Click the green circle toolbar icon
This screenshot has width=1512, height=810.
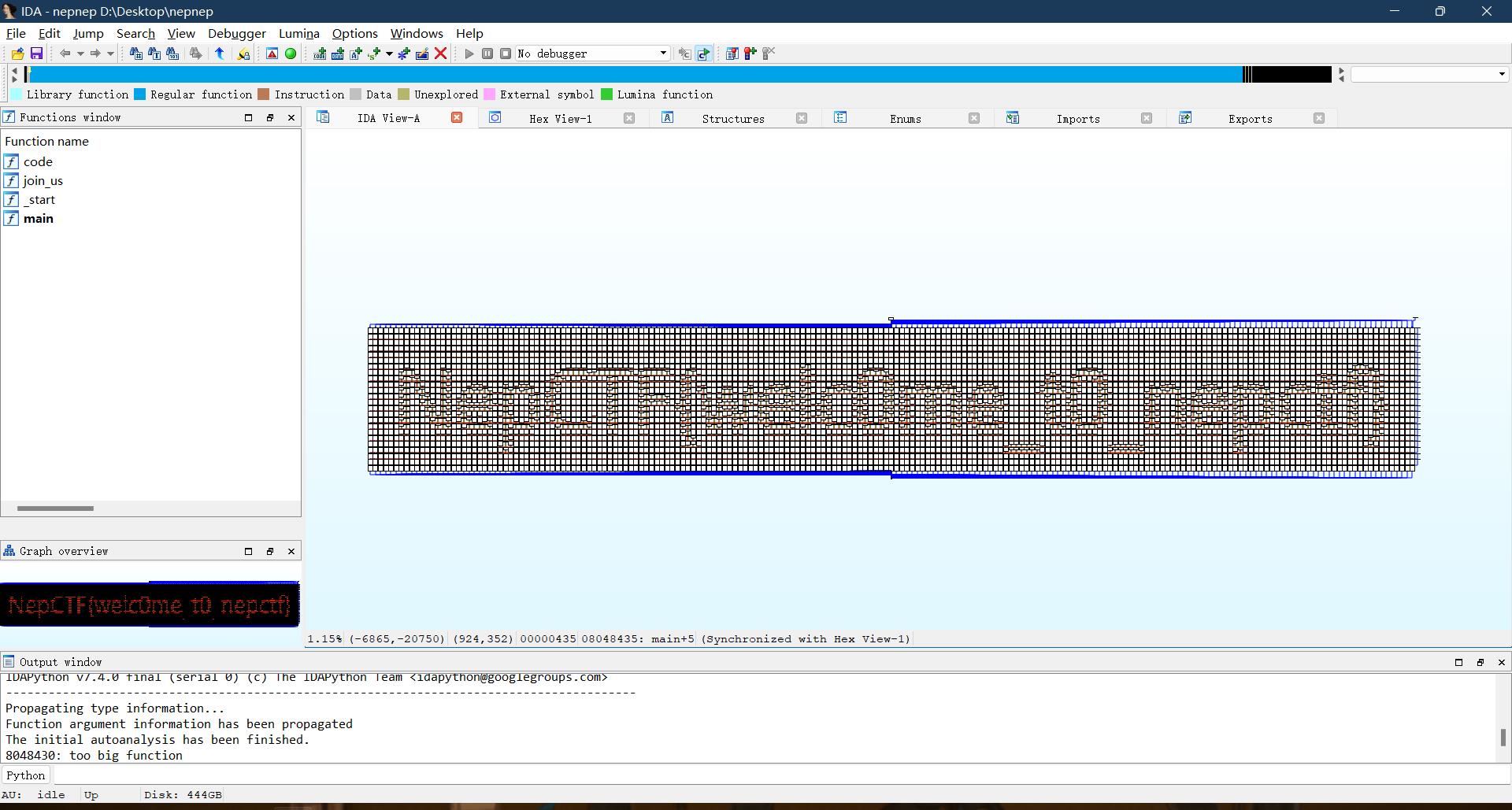291,54
